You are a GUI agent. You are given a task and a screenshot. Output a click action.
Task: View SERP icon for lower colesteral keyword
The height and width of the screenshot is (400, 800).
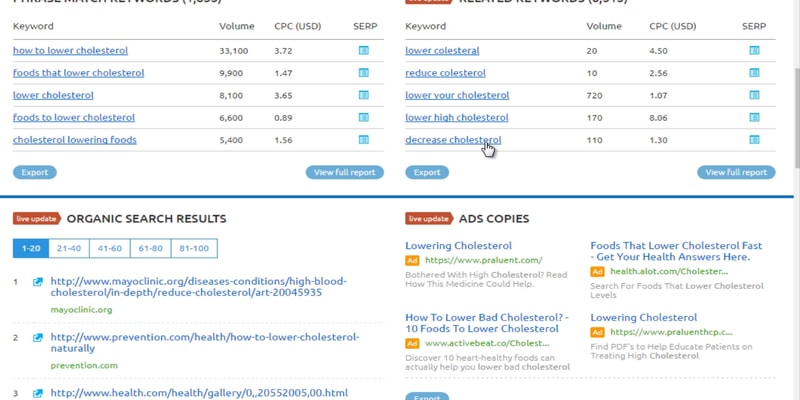[755, 50]
